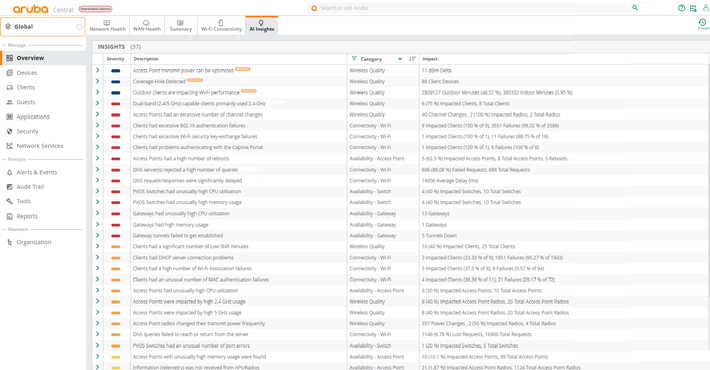
Task: Click the license badge next to Central
Action: [95, 9]
